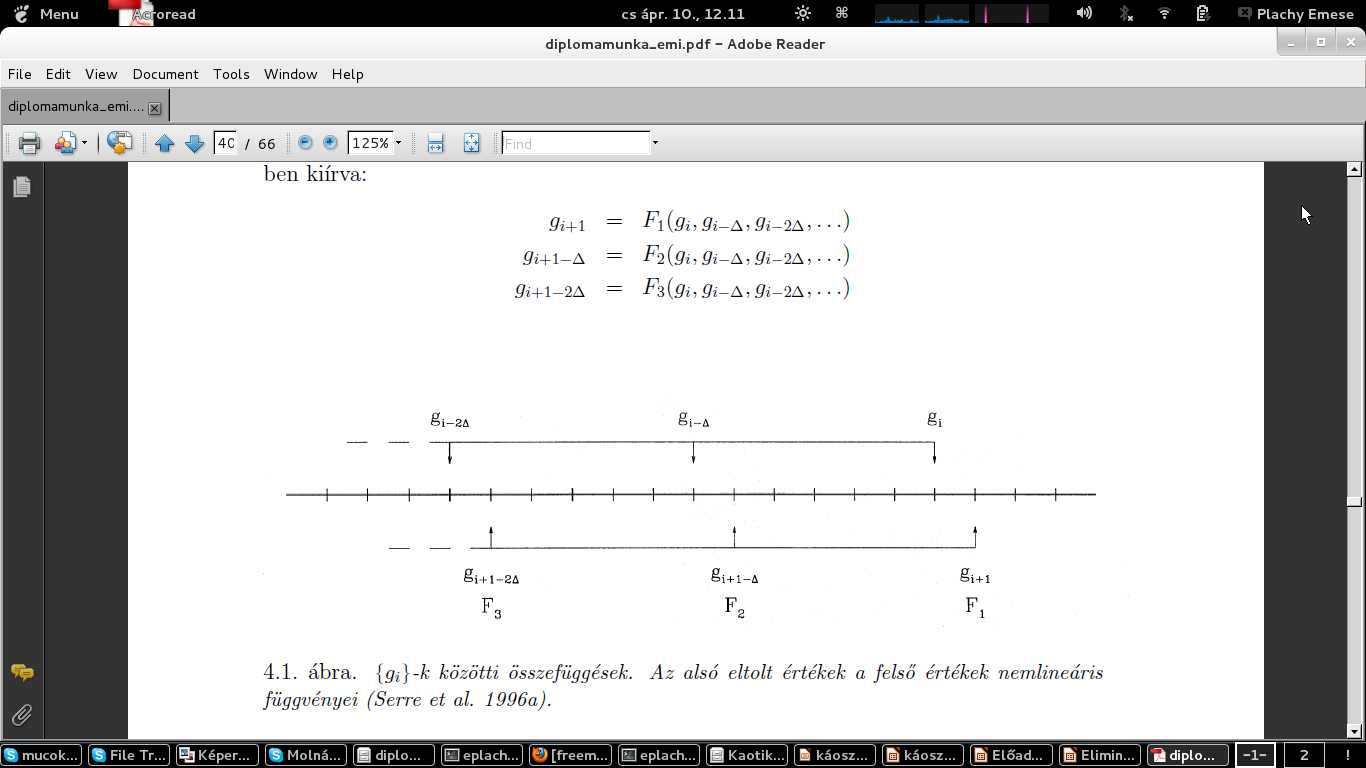
Task: Select workspace '2' in the switcher
Action: point(1303,755)
